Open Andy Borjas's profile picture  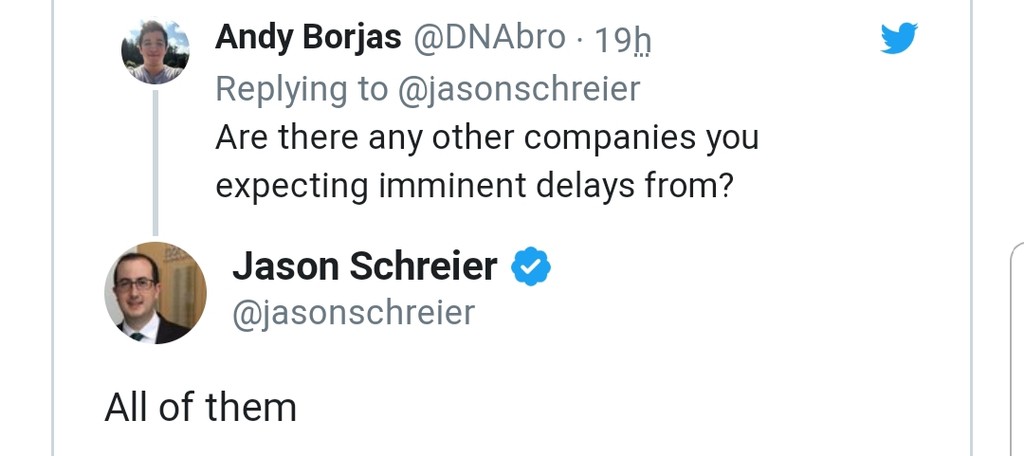[155, 52]
